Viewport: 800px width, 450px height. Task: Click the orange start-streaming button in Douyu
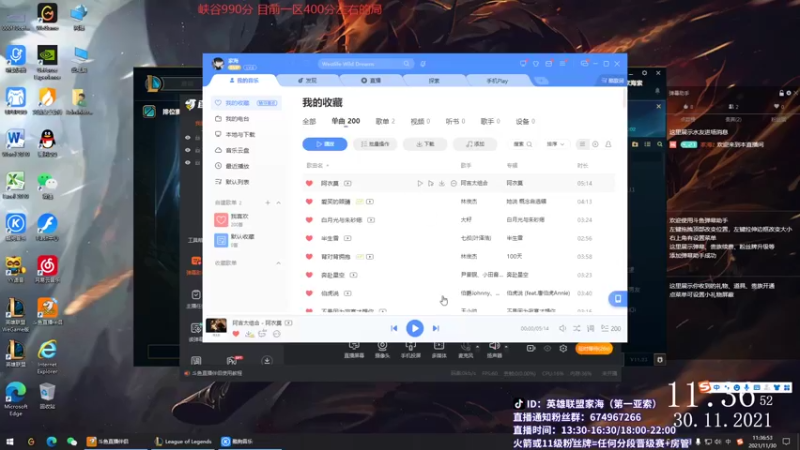coord(594,348)
